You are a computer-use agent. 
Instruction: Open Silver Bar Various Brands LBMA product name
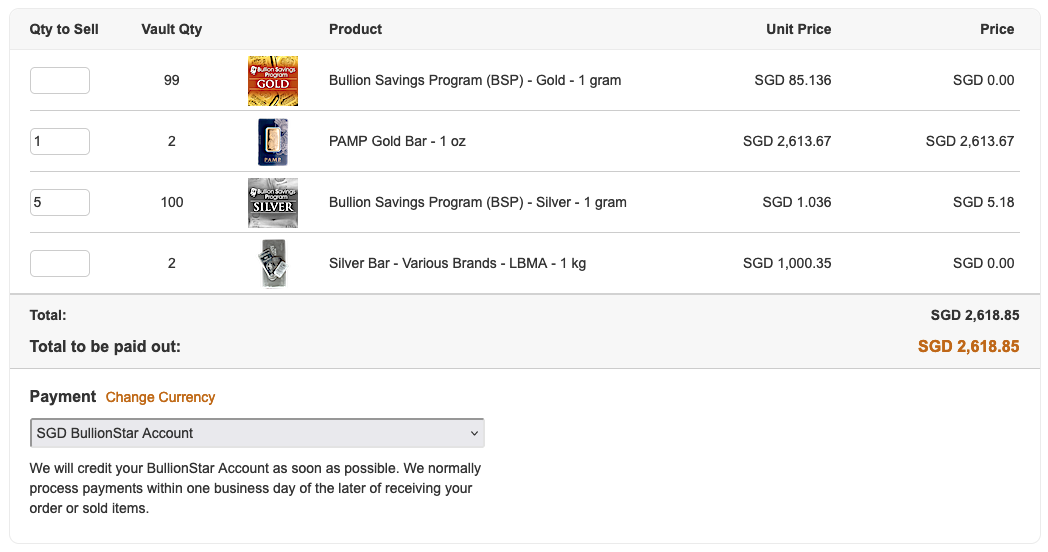point(457,263)
